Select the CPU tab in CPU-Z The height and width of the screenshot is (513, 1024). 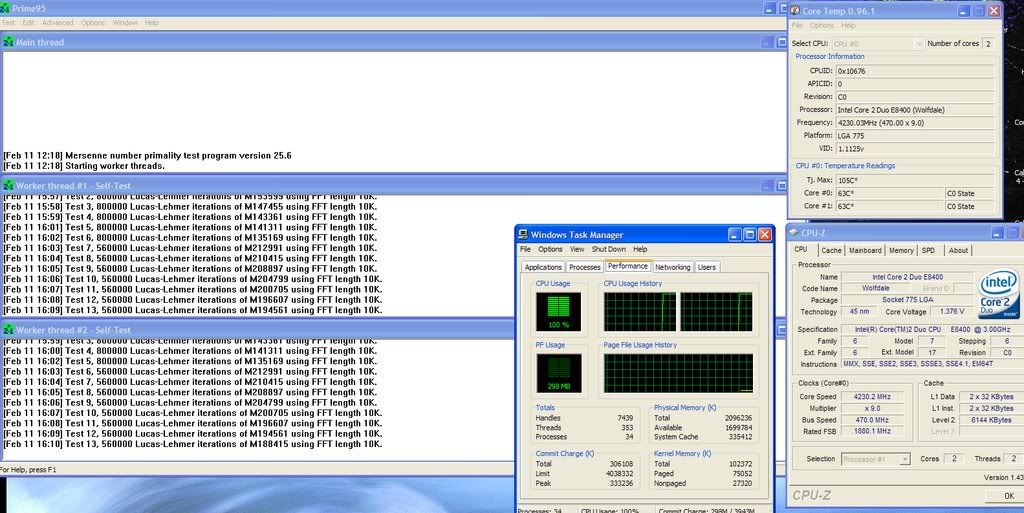point(801,249)
